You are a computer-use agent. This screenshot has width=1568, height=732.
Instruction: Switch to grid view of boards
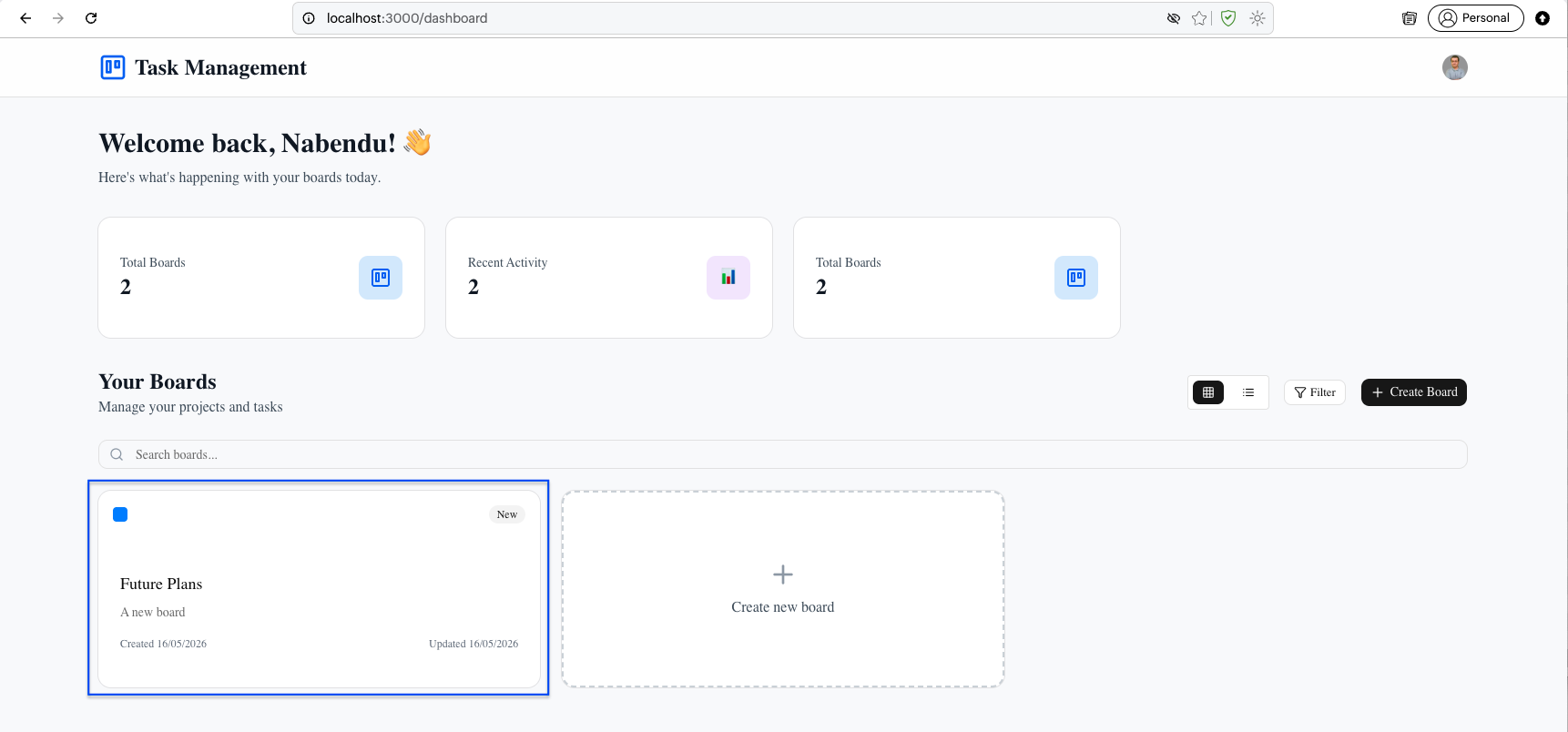[x=1208, y=392]
